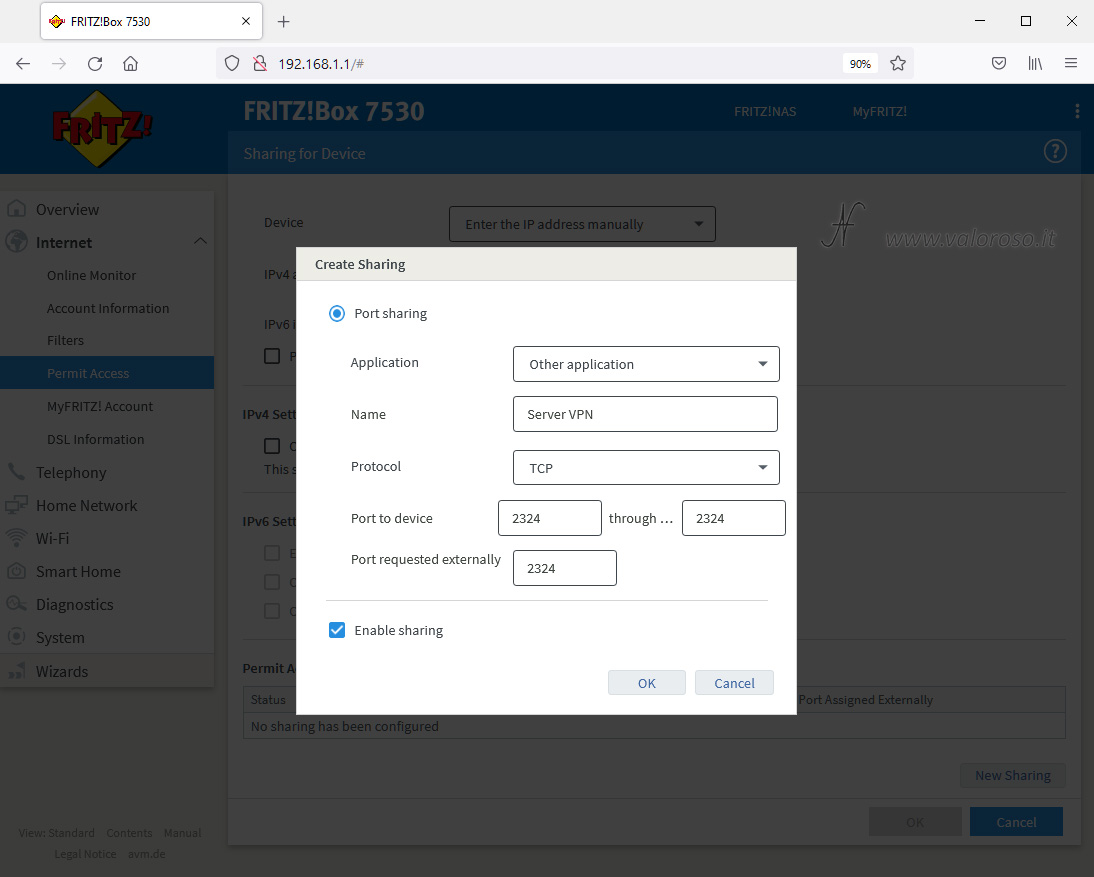Toggle the shield tracking protection icon
The height and width of the screenshot is (877, 1094).
coord(231,62)
